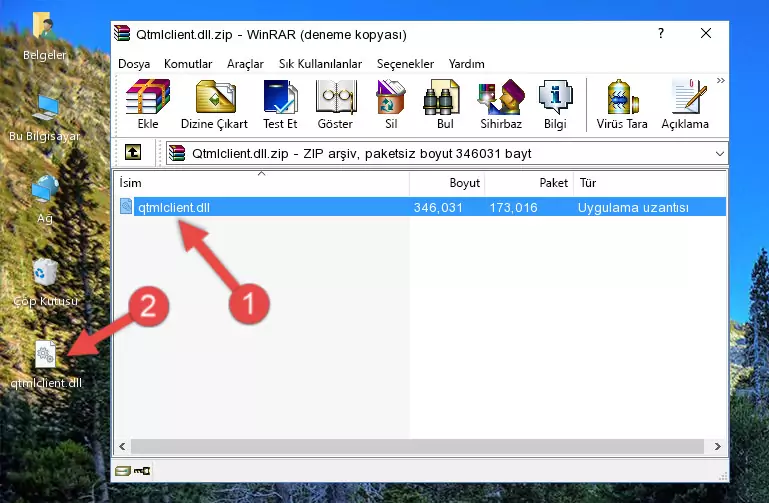
Task: Click the archive icon in address bar
Action: [177, 153]
